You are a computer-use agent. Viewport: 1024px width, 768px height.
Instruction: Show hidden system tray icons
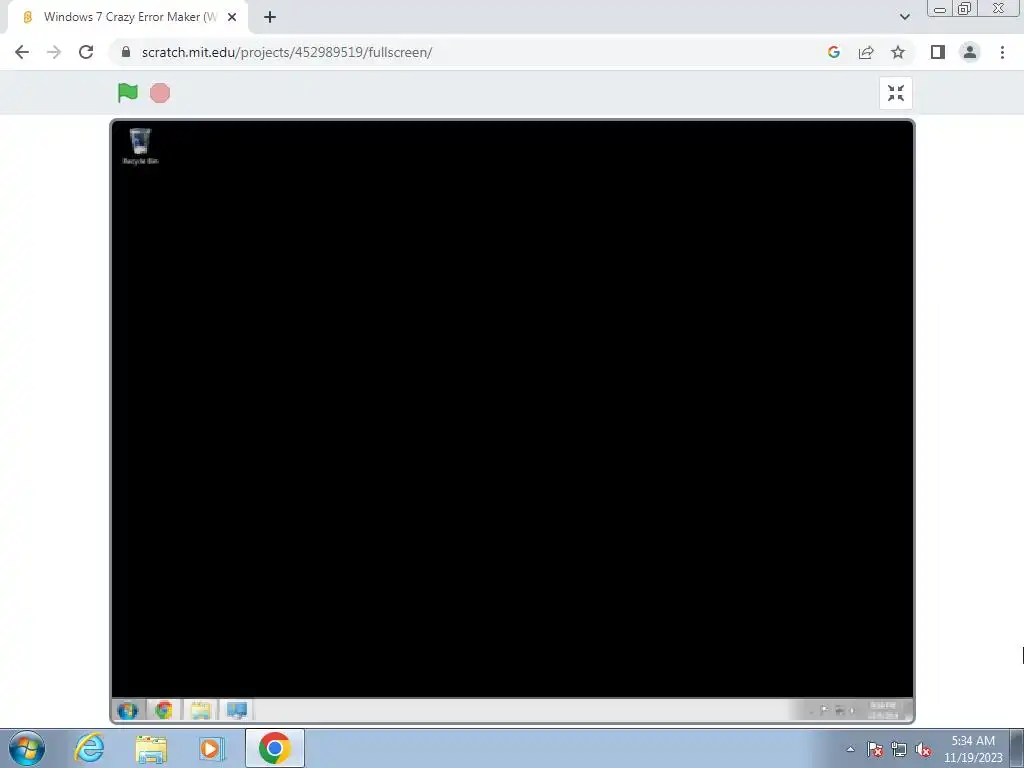(850, 750)
